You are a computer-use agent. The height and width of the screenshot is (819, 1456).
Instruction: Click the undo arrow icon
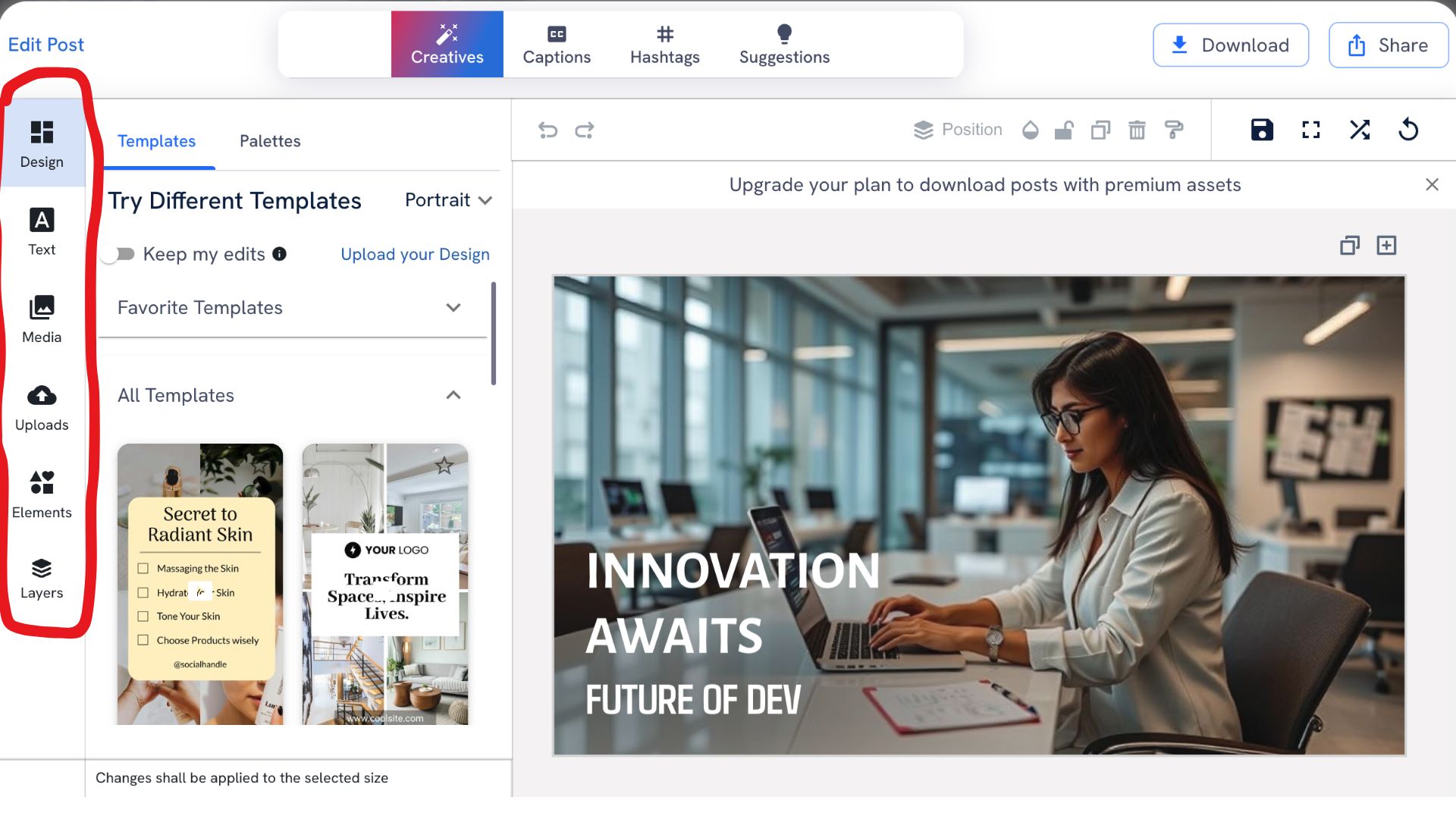[x=548, y=130]
